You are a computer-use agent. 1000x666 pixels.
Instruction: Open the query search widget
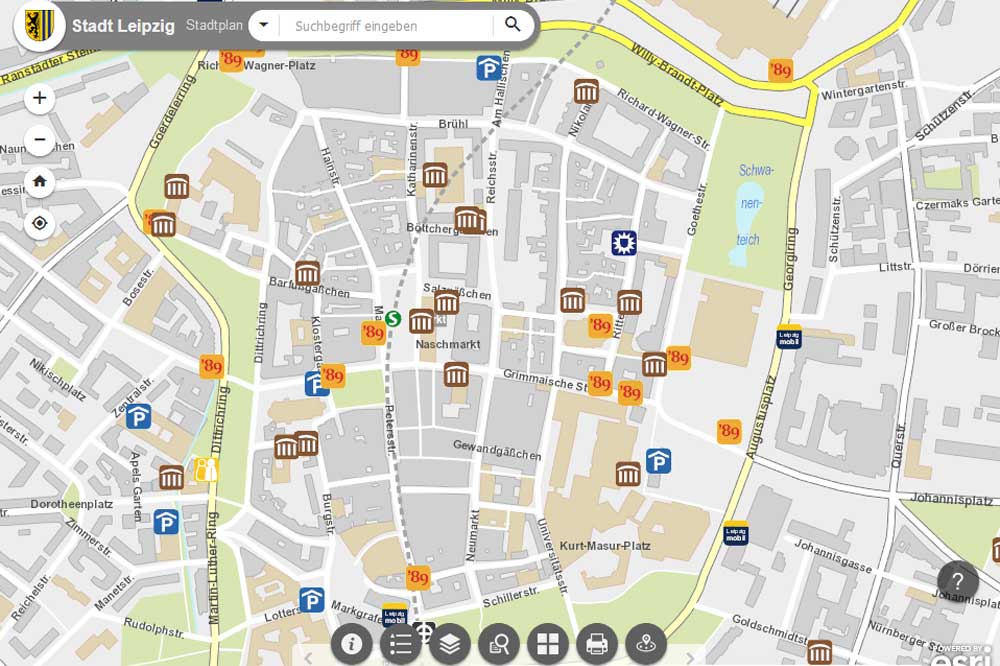[498, 643]
